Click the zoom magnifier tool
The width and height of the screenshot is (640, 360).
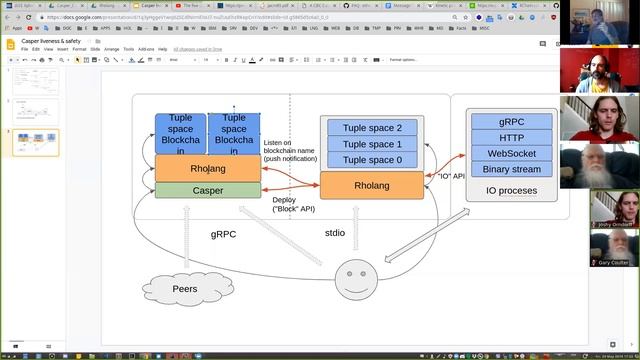pos(62,60)
